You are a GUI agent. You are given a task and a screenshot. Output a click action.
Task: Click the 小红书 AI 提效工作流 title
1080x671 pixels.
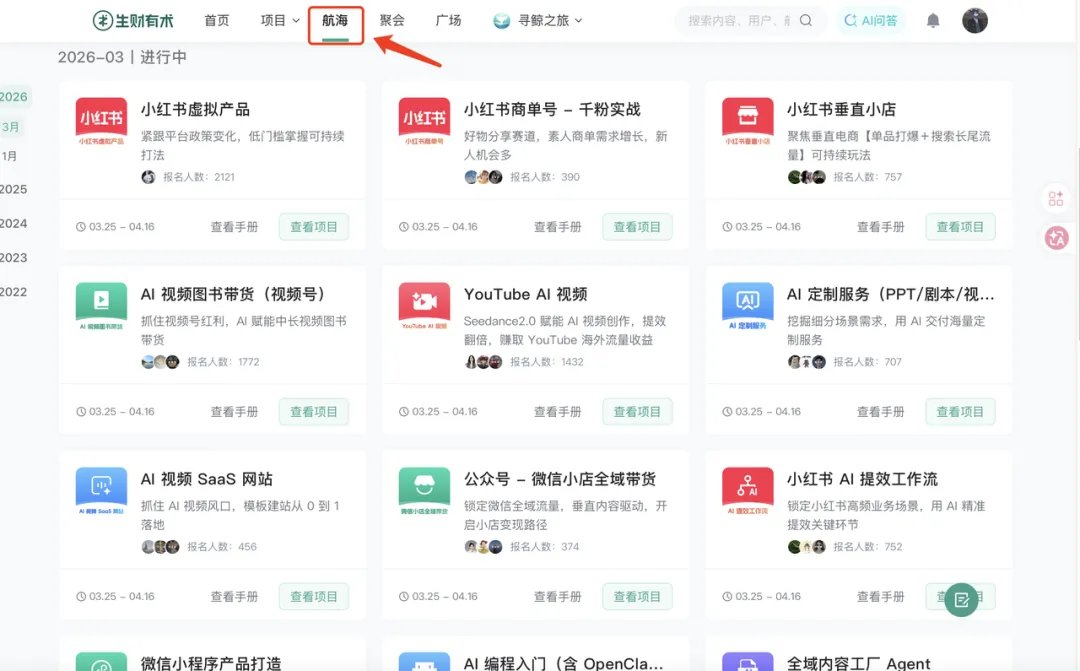click(x=862, y=479)
